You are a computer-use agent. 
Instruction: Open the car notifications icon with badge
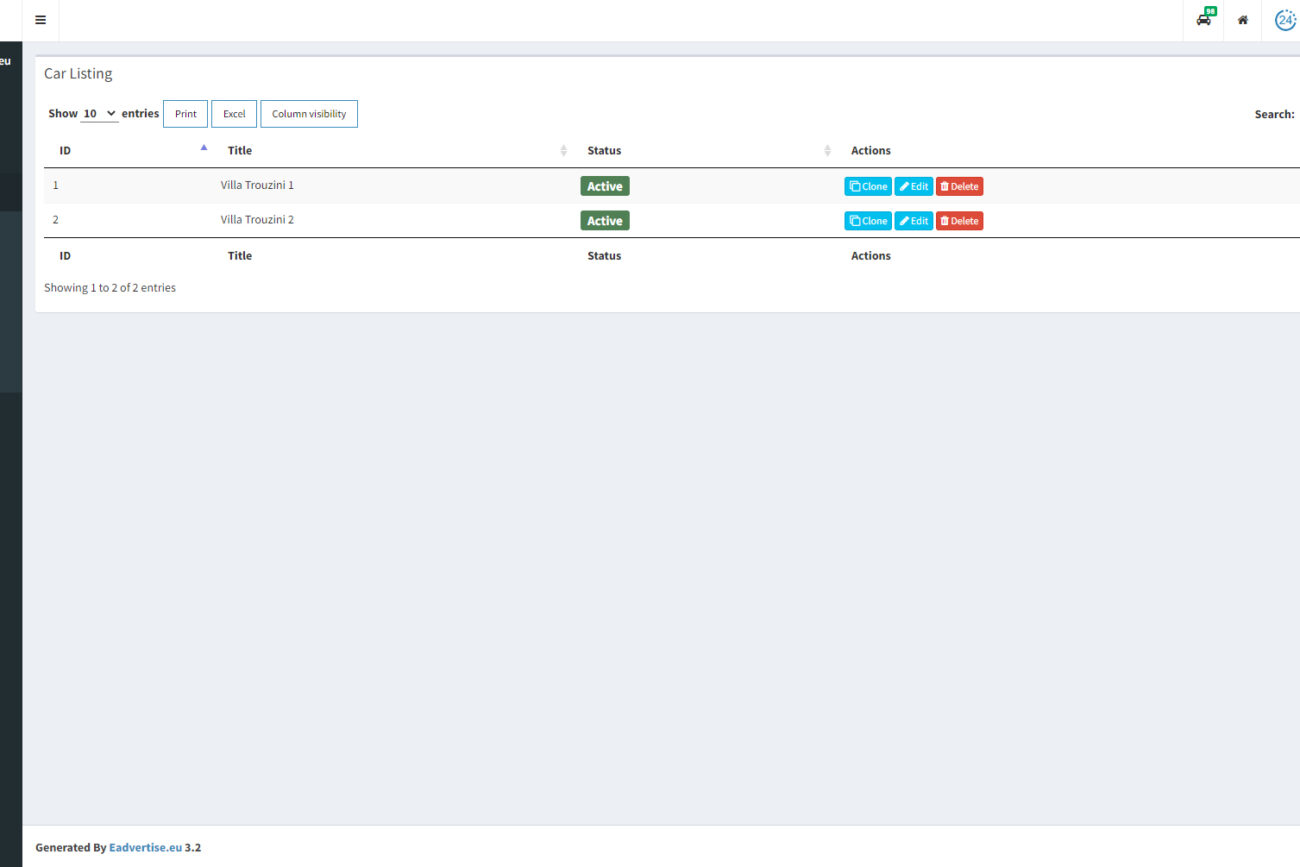click(1204, 20)
